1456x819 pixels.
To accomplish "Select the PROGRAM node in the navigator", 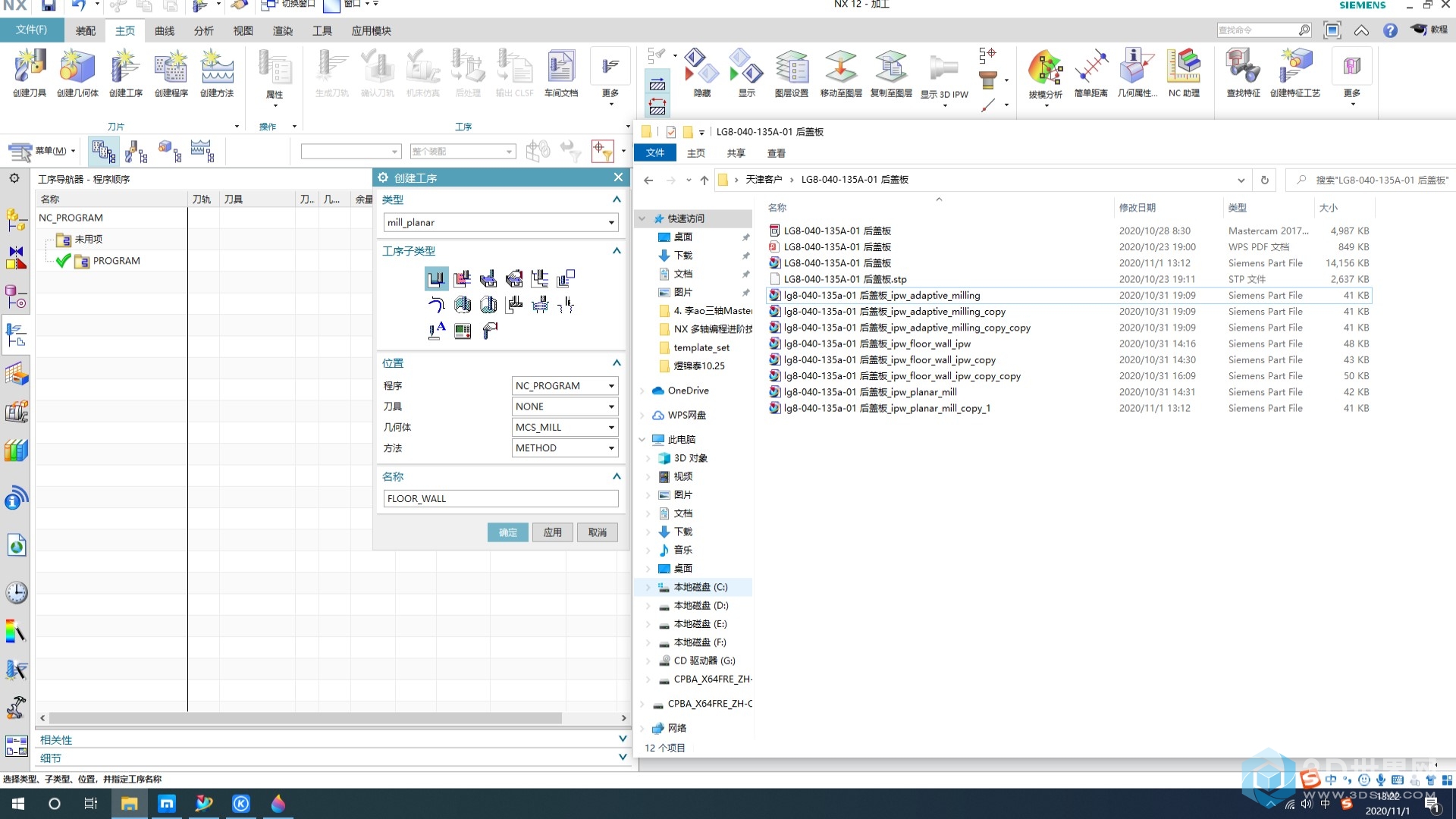I will point(116,261).
